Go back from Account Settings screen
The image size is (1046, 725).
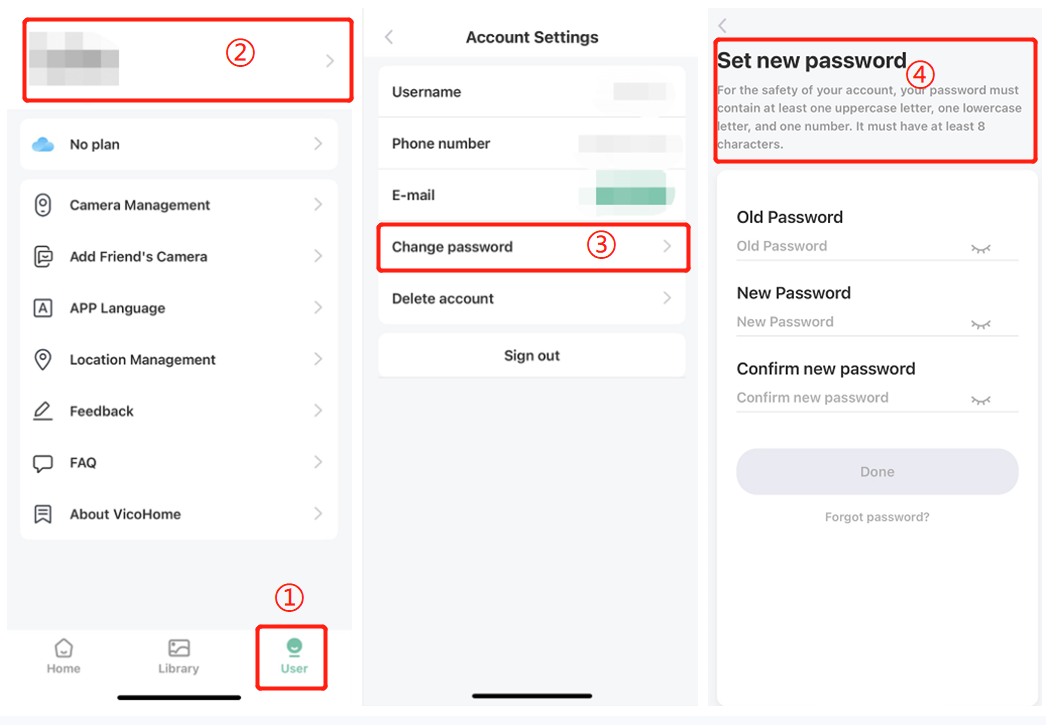click(389, 37)
